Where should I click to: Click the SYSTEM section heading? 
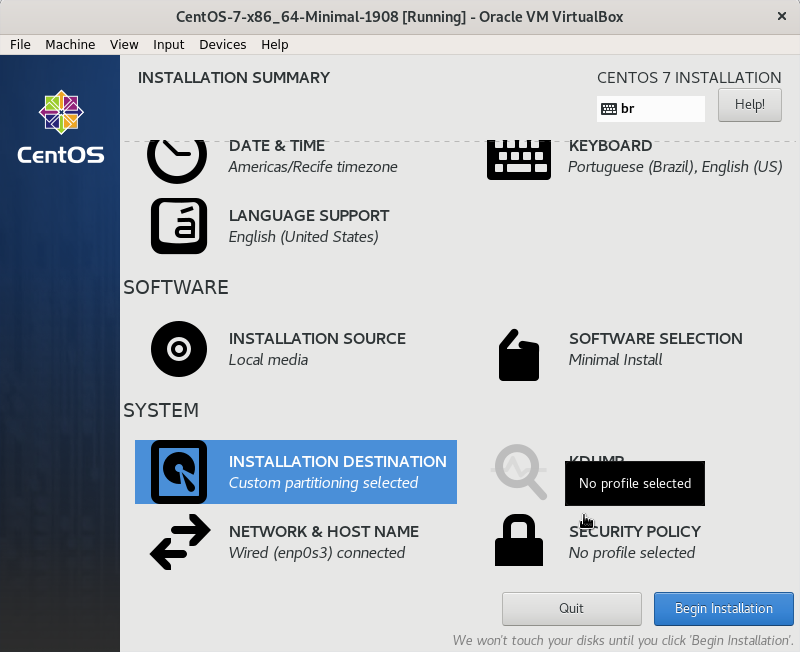click(x=161, y=410)
